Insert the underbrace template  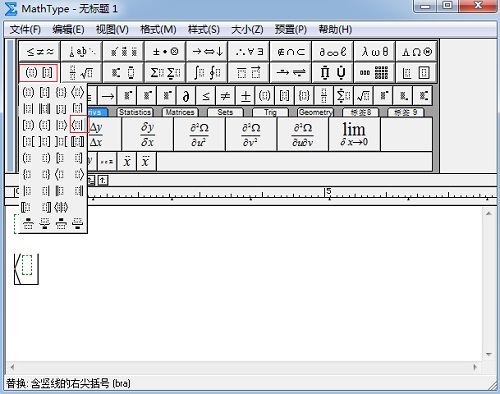click(x=45, y=224)
